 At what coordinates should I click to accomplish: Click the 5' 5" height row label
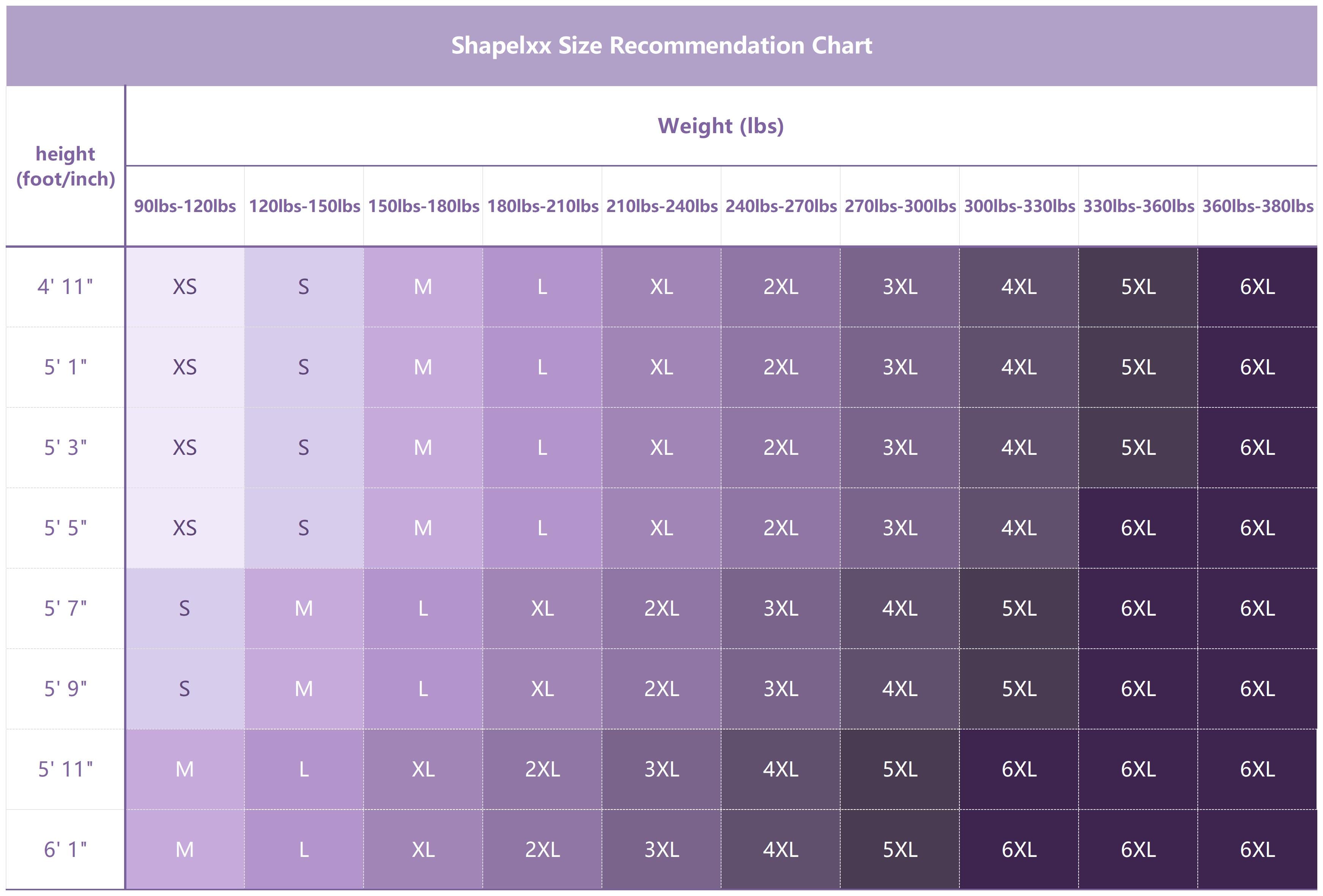(65, 528)
